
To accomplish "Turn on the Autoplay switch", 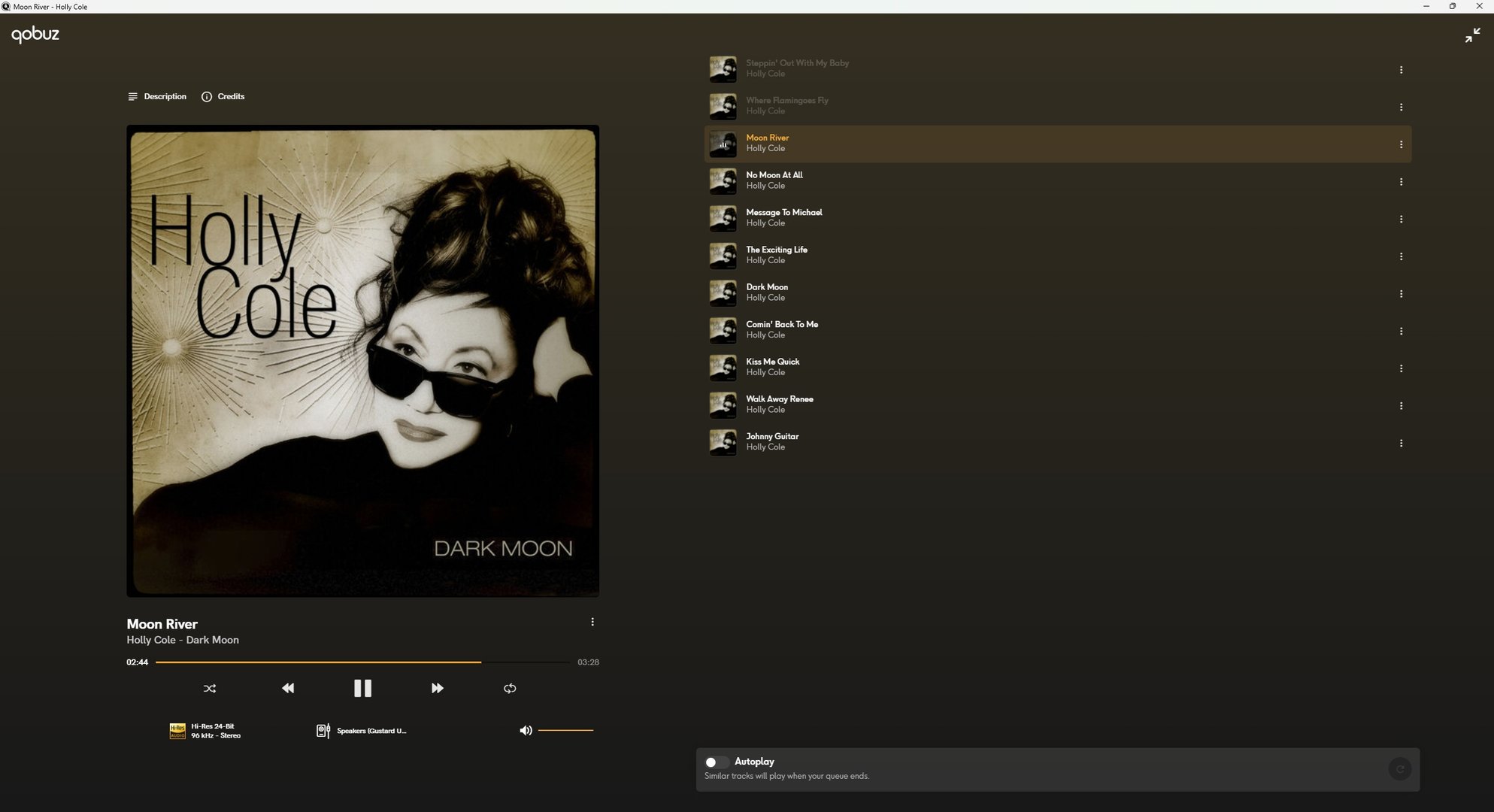I will click(x=715, y=762).
